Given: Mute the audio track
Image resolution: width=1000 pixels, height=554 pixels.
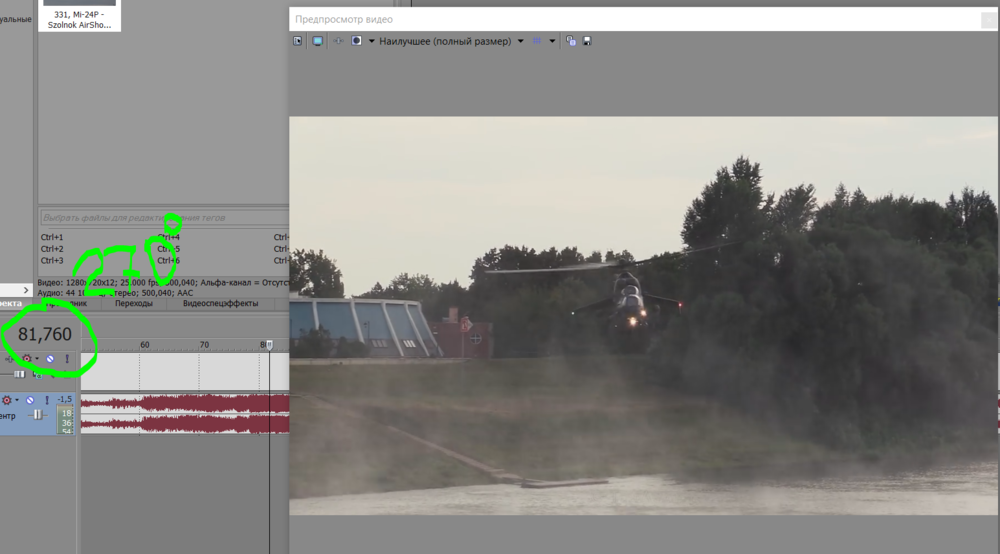Looking at the screenshot, I should pos(30,400).
